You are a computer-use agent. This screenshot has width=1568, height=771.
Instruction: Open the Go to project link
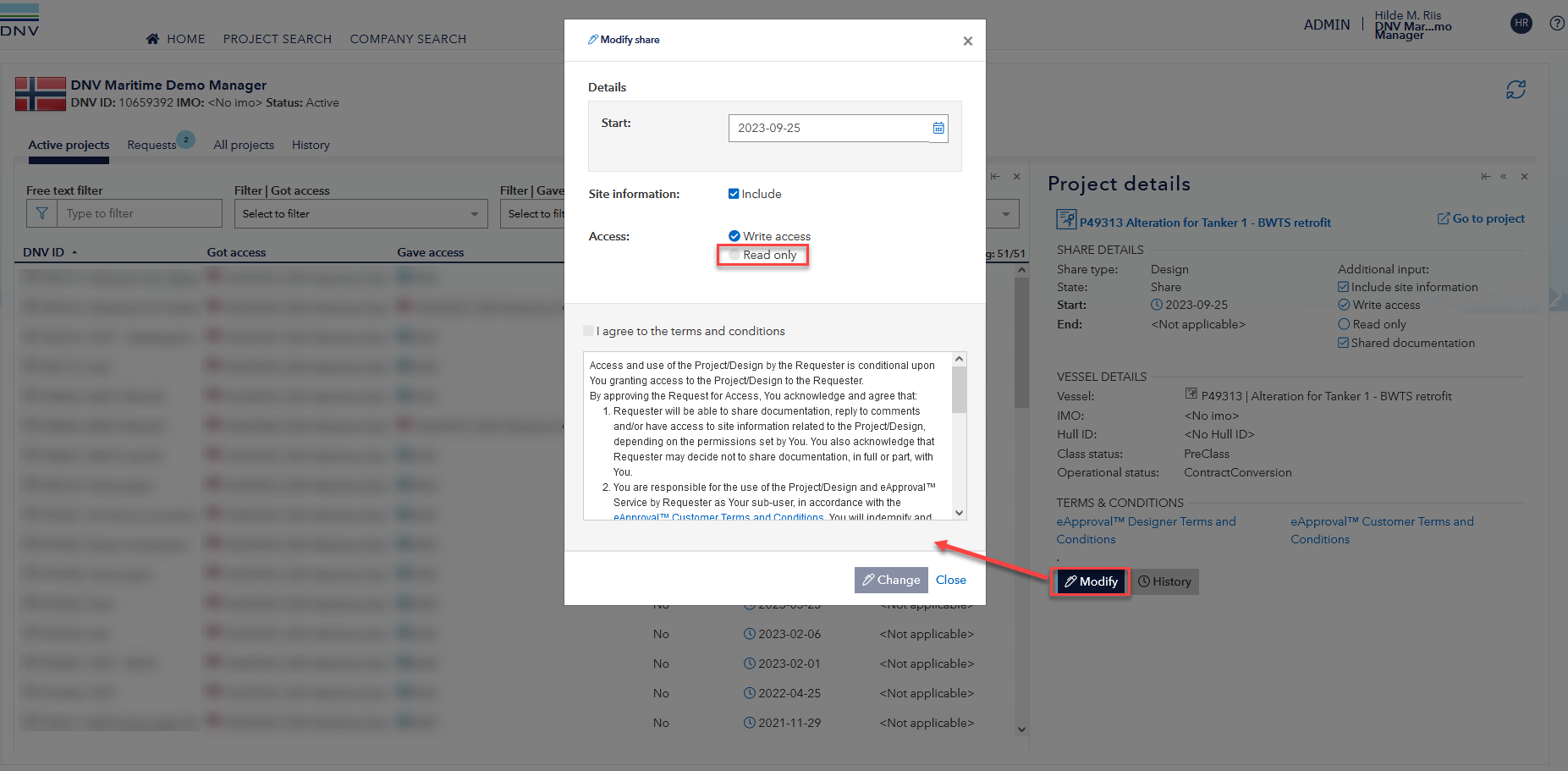(1481, 218)
